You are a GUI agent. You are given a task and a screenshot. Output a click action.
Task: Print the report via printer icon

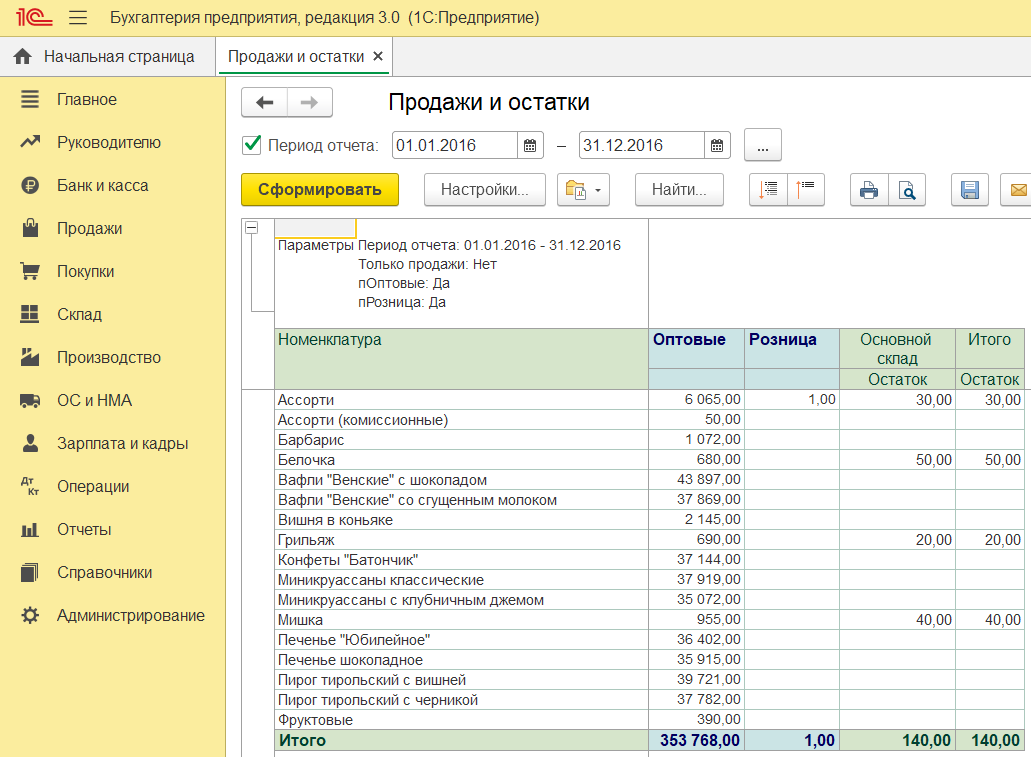(869, 189)
